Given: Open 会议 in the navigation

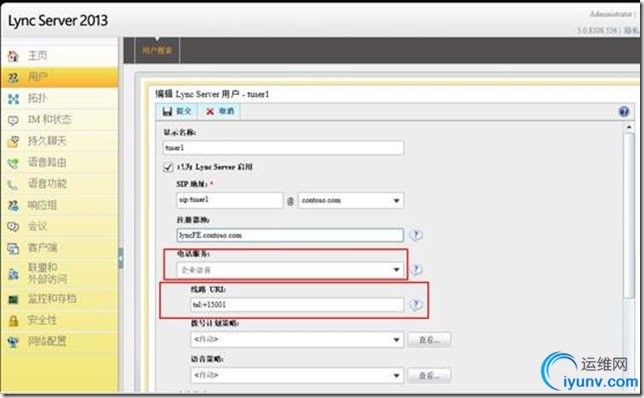Looking at the screenshot, I should [37, 227].
